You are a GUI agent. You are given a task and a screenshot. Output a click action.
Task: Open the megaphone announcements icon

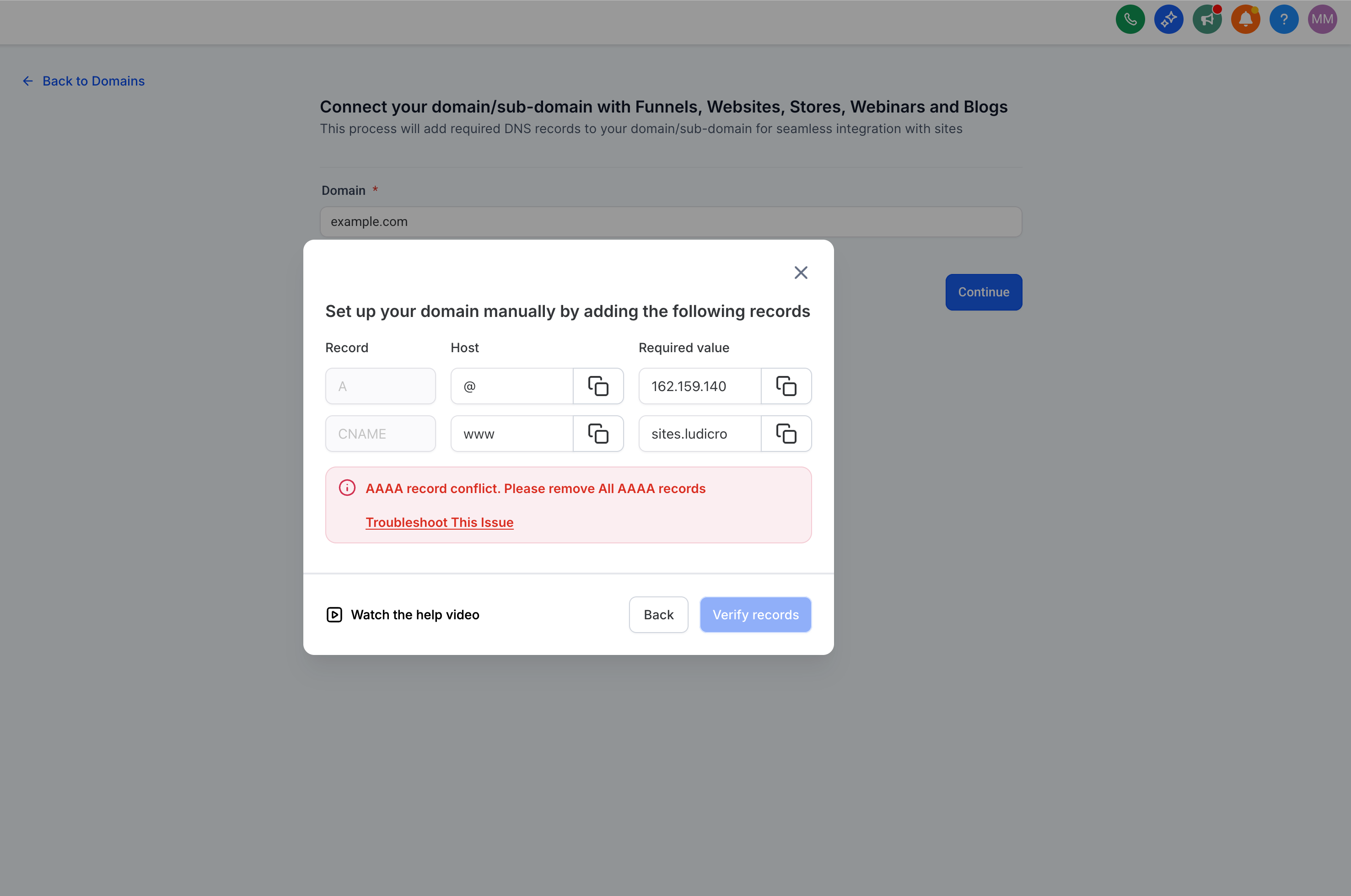point(1206,19)
